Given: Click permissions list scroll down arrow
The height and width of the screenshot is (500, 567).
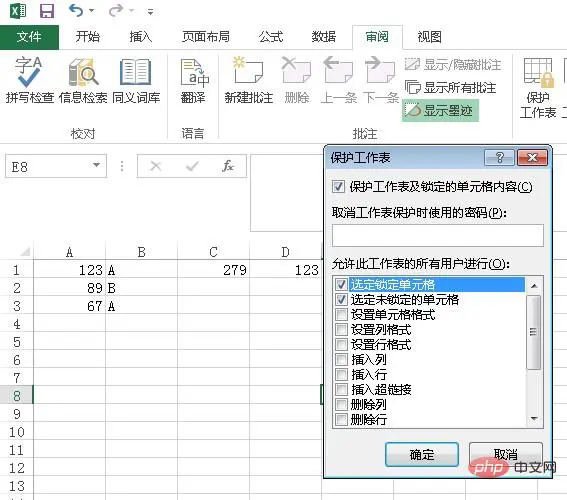Looking at the screenshot, I should click(534, 419).
